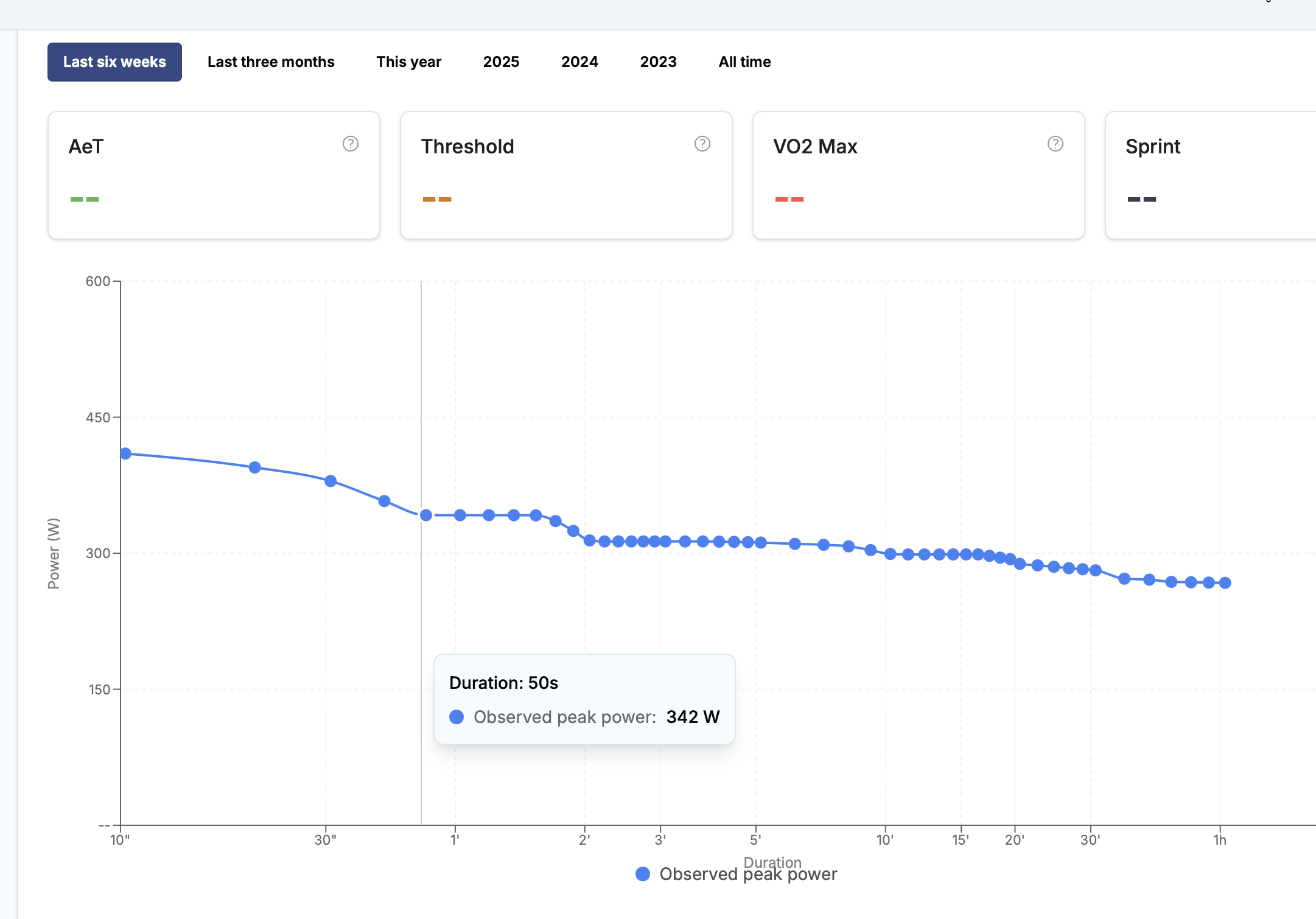Click the VO2 Max help icon

[1055, 144]
